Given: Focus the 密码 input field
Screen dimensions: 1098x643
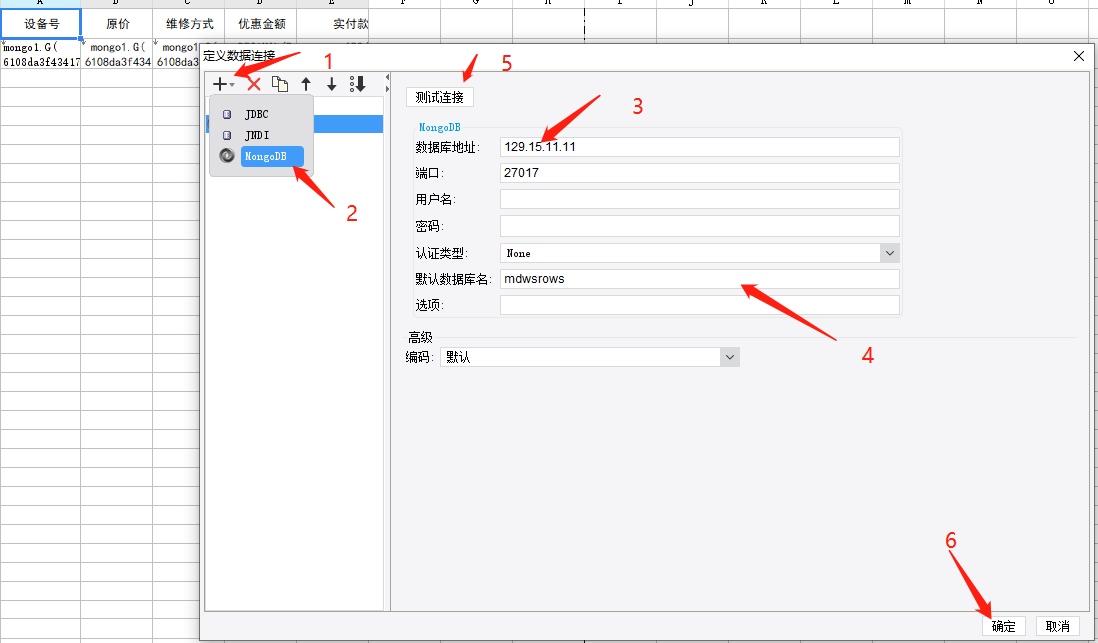Looking at the screenshot, I should click(700, 226).
